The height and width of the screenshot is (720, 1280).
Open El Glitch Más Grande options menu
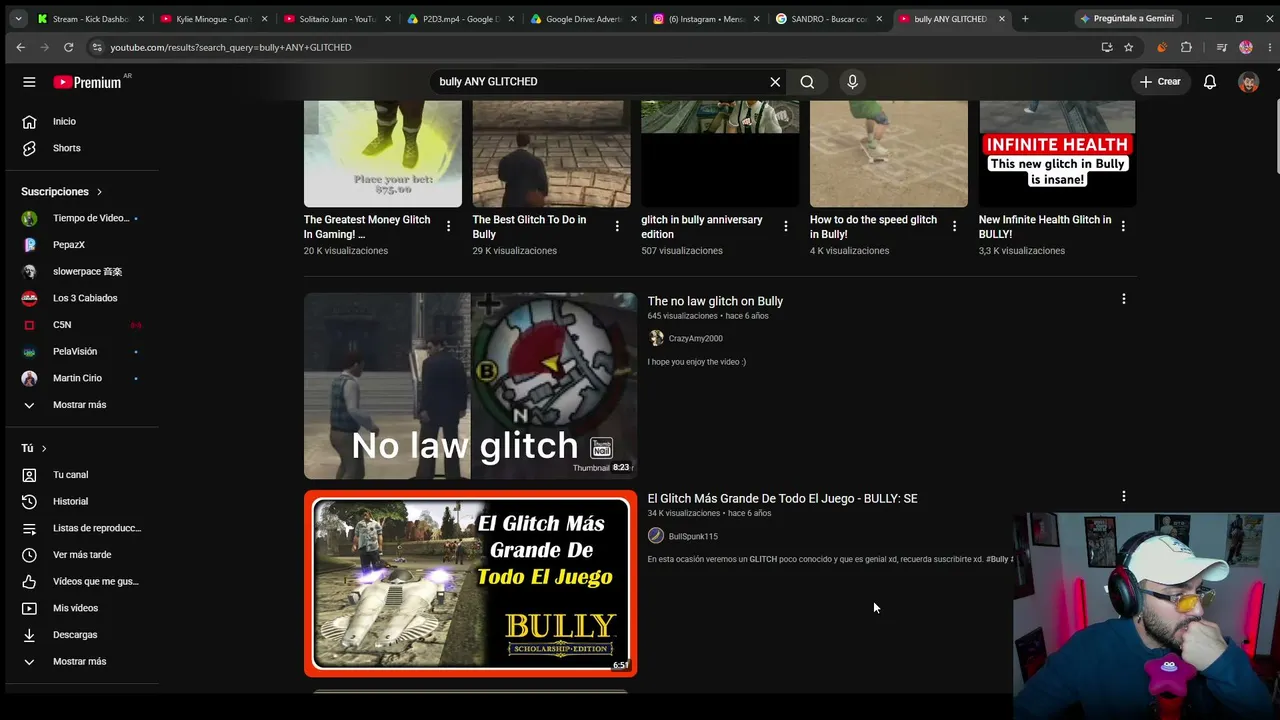pos(1123,496)
